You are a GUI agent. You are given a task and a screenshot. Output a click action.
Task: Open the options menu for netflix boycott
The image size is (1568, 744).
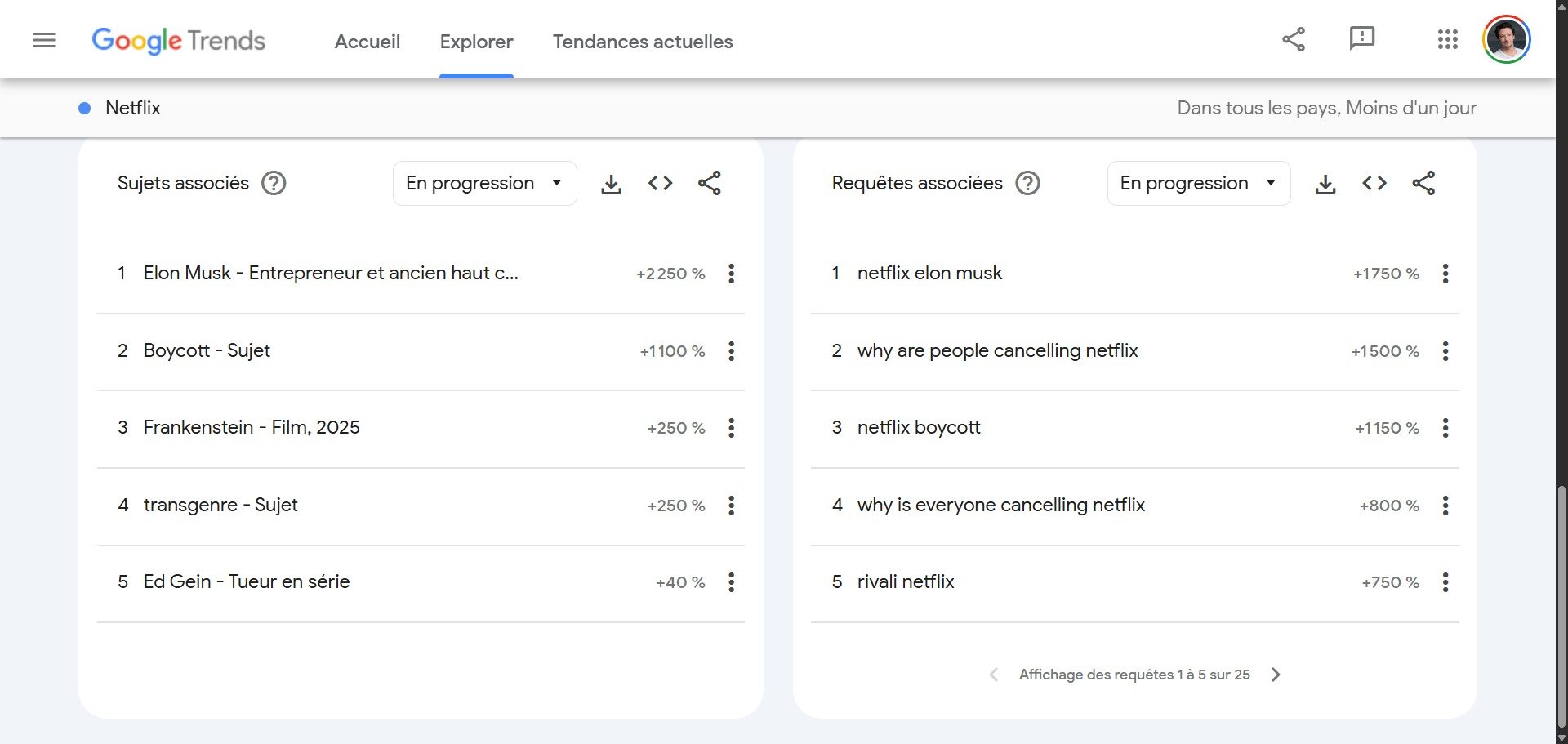[1445, 427]
